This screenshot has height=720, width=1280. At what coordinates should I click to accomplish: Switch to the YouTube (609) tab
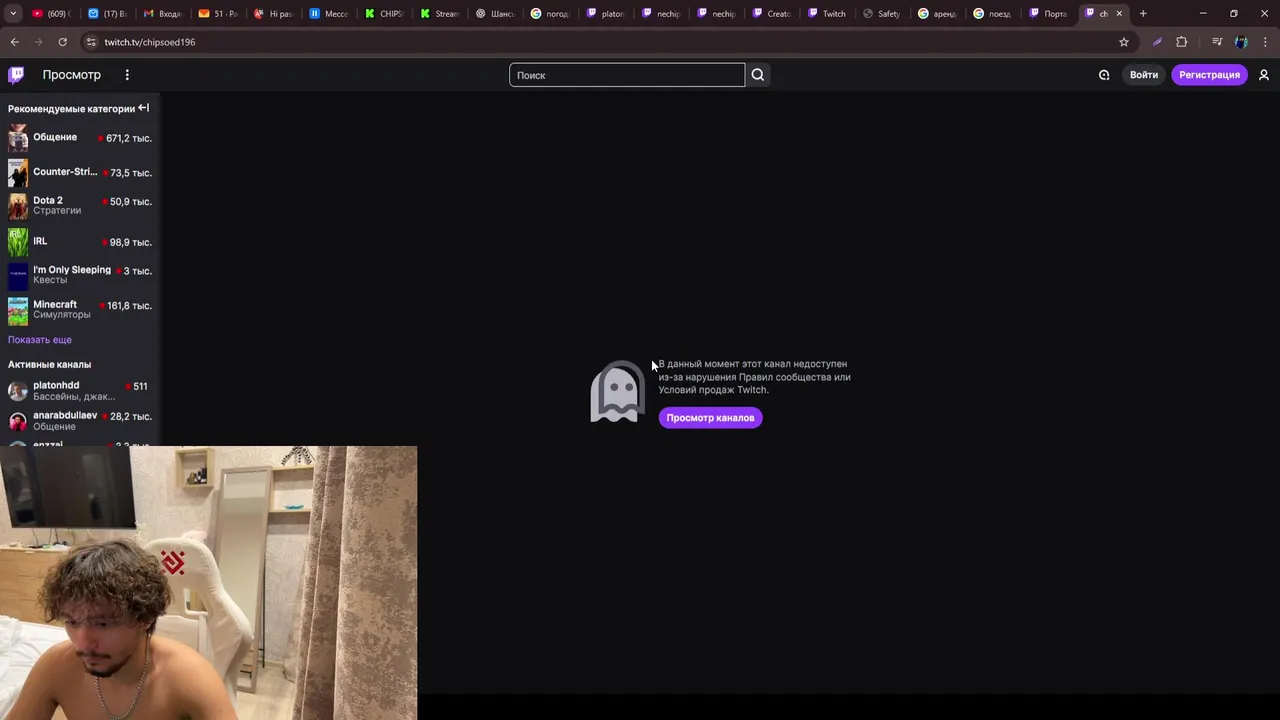50,13
